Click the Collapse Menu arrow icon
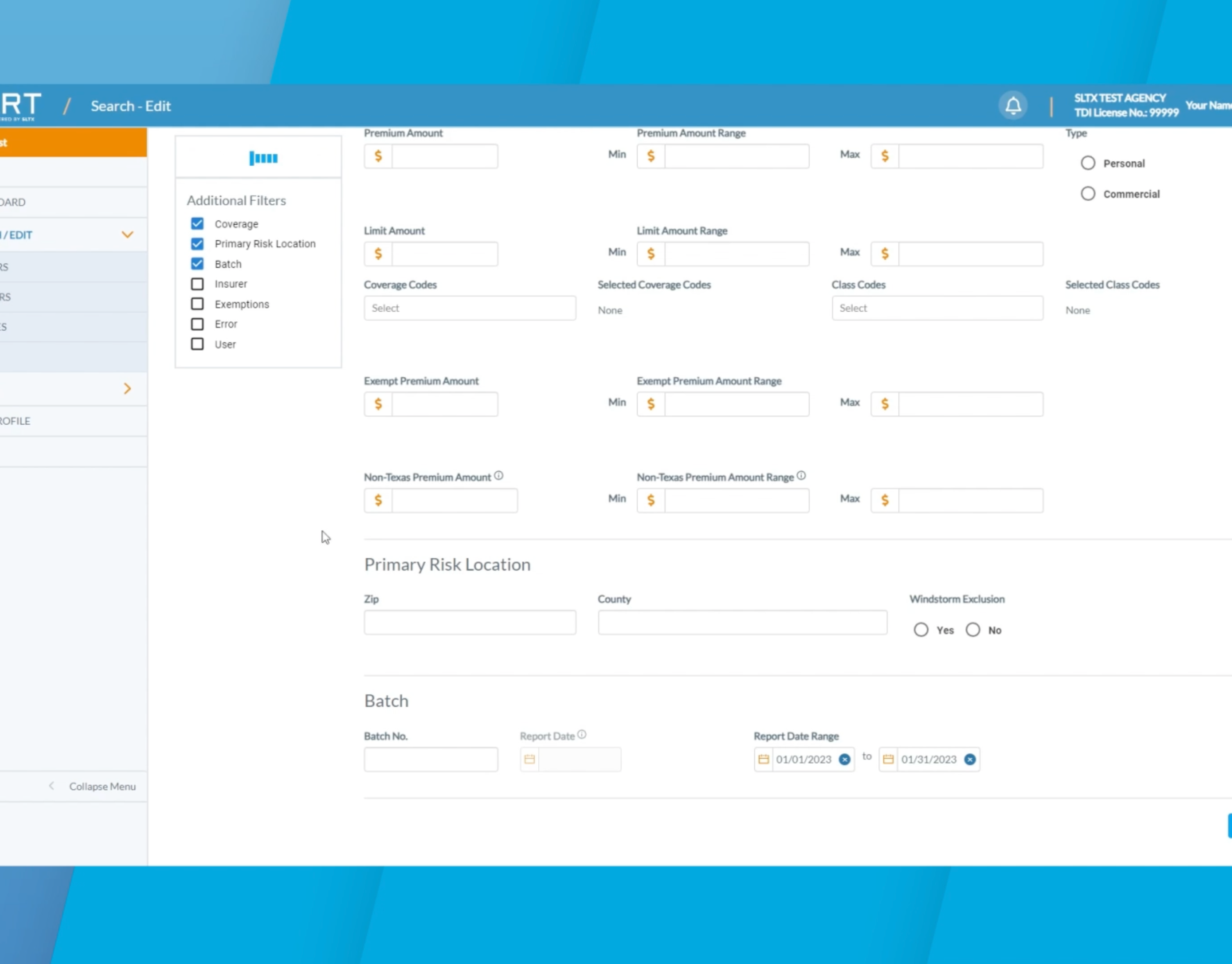The image size is (1232, 964). coord(52,786)
